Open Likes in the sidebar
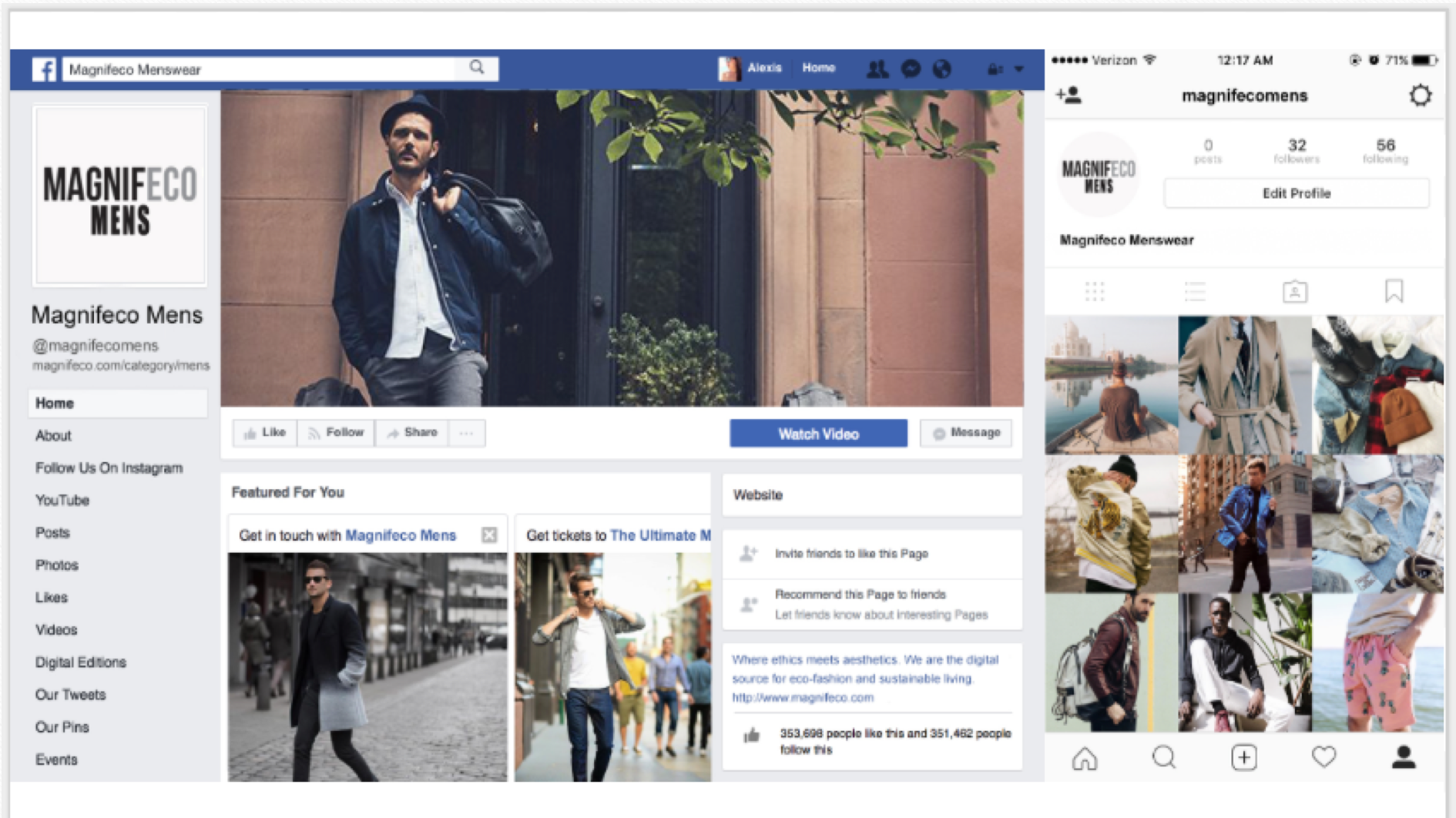Image resolution: width=1456 pixels, height=818 pixels. (52, 598)
